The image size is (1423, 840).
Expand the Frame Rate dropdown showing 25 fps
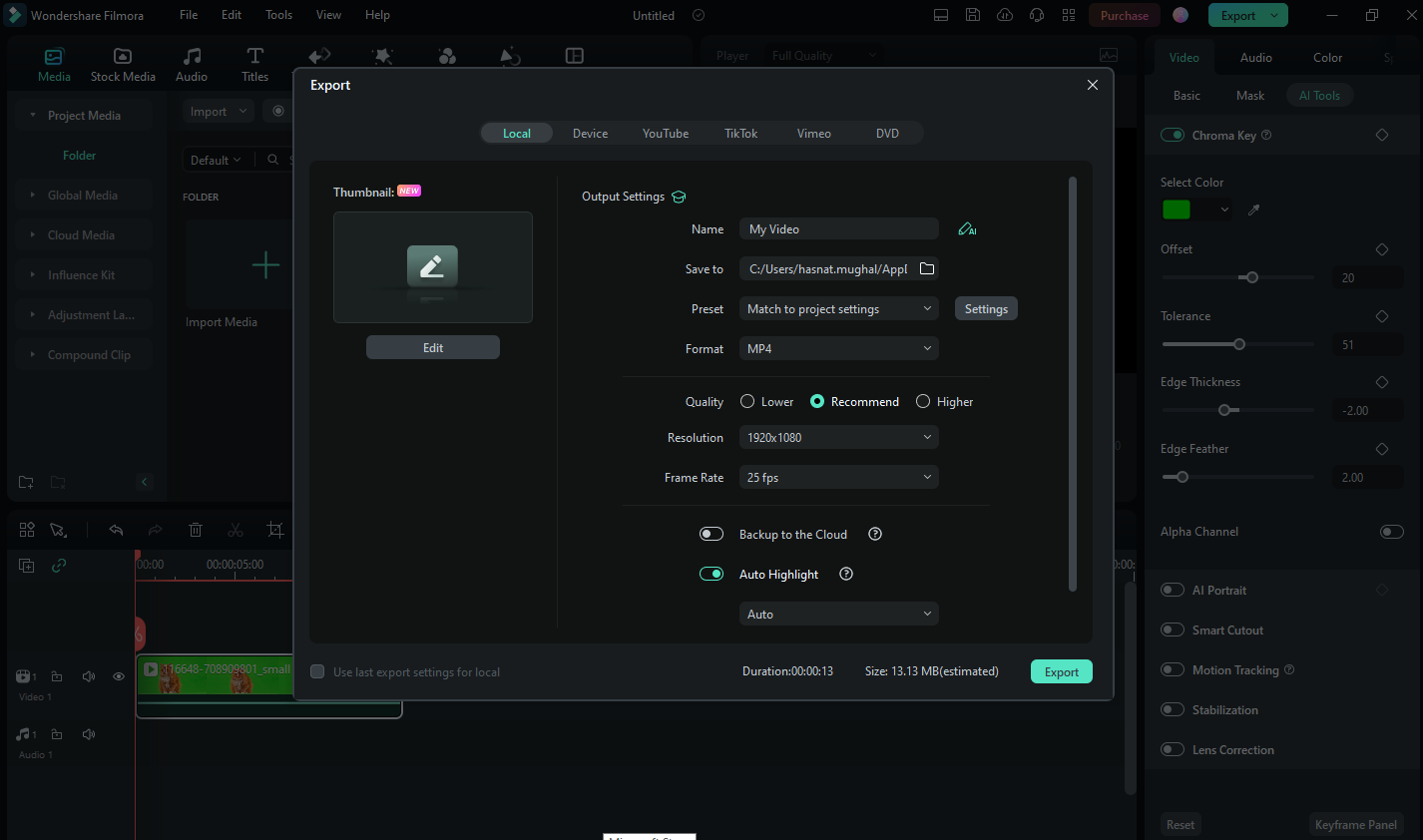[x=838, y=477]
